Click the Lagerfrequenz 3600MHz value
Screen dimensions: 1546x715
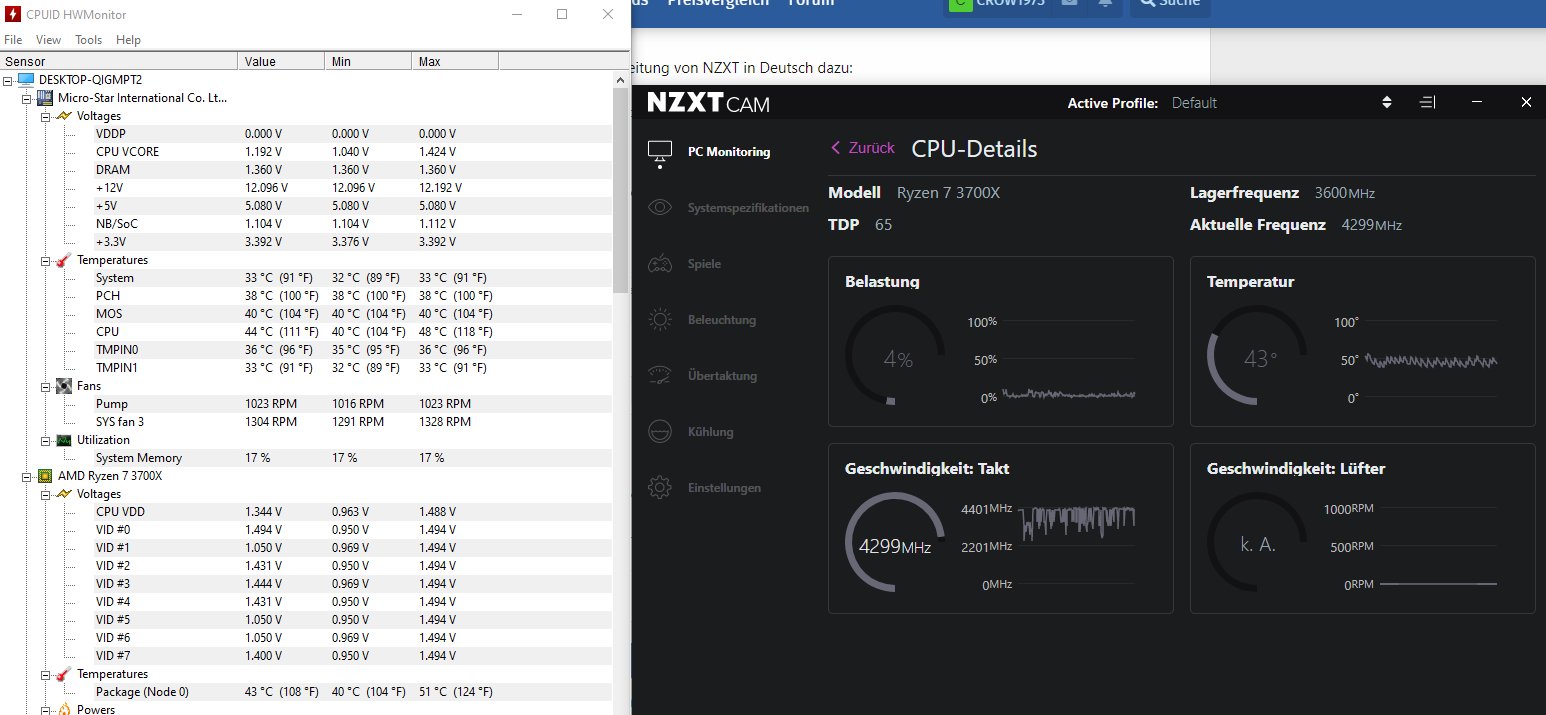pos(1345,193)
